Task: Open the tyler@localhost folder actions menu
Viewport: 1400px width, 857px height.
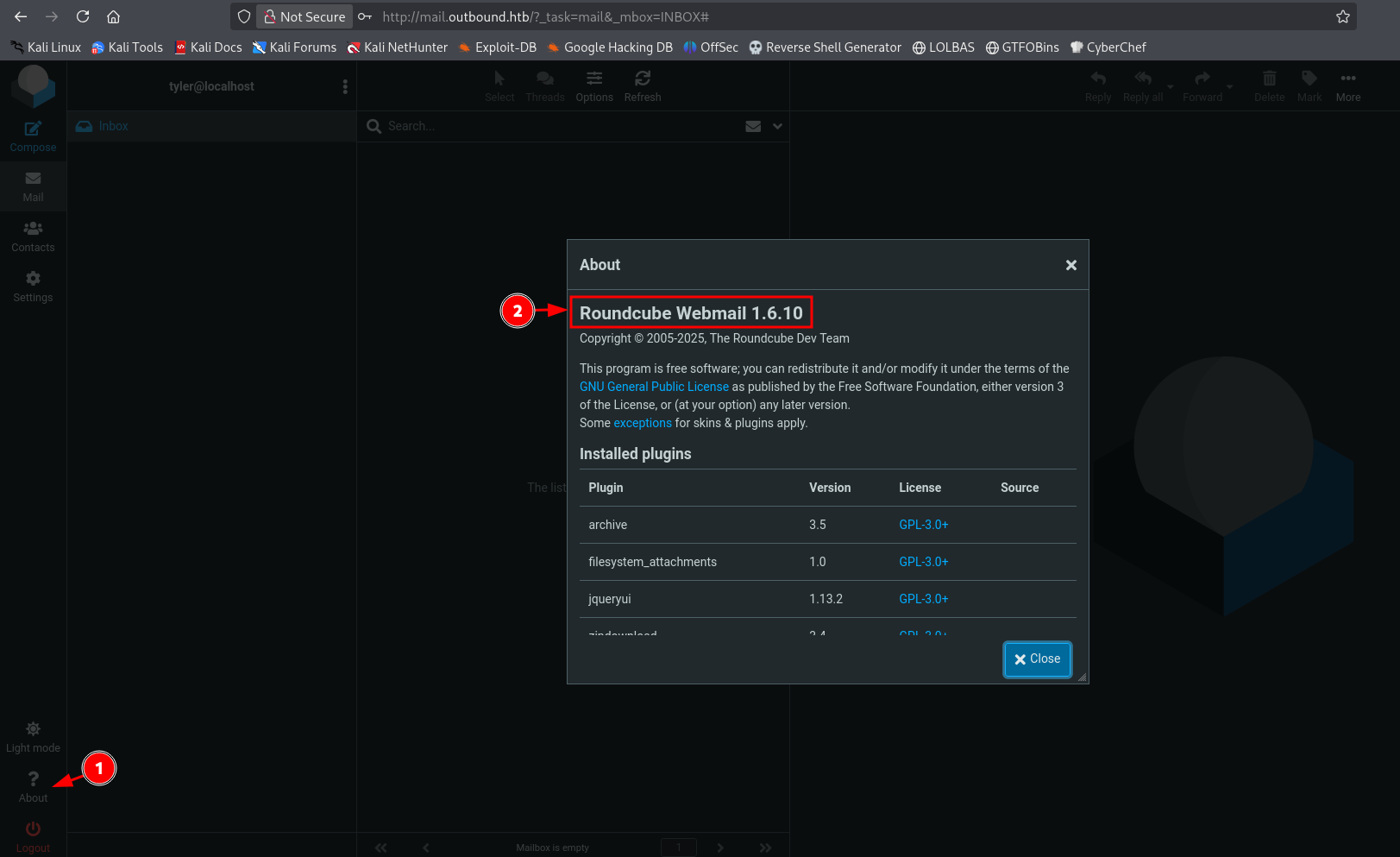Action: pos(345,86)
